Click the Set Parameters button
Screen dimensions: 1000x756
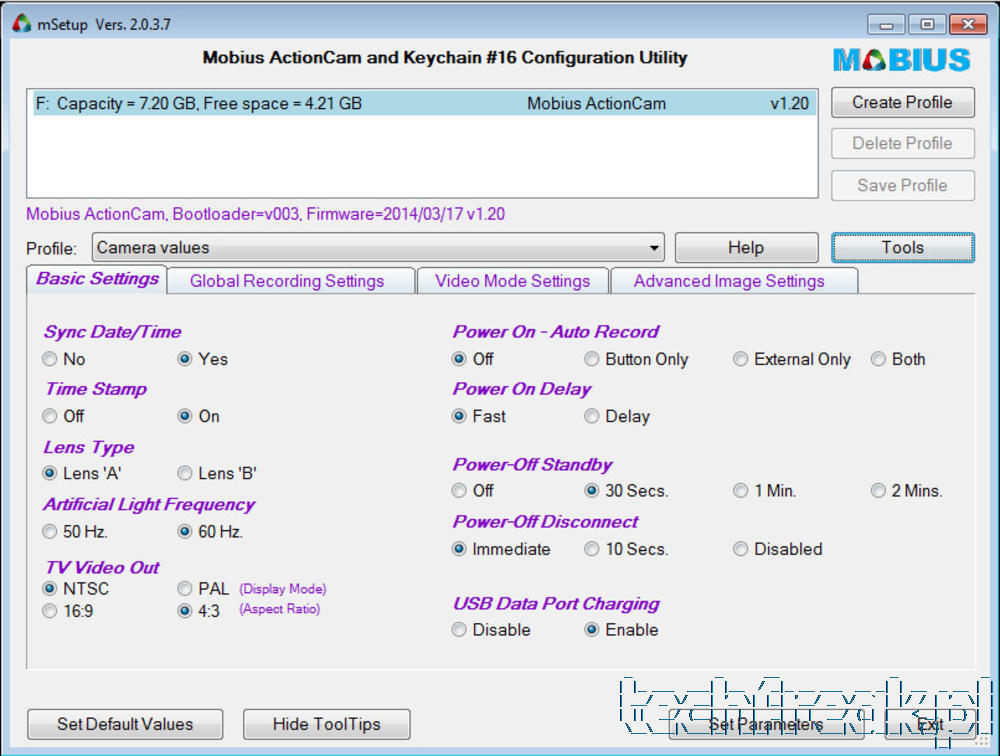pos(766,724)
